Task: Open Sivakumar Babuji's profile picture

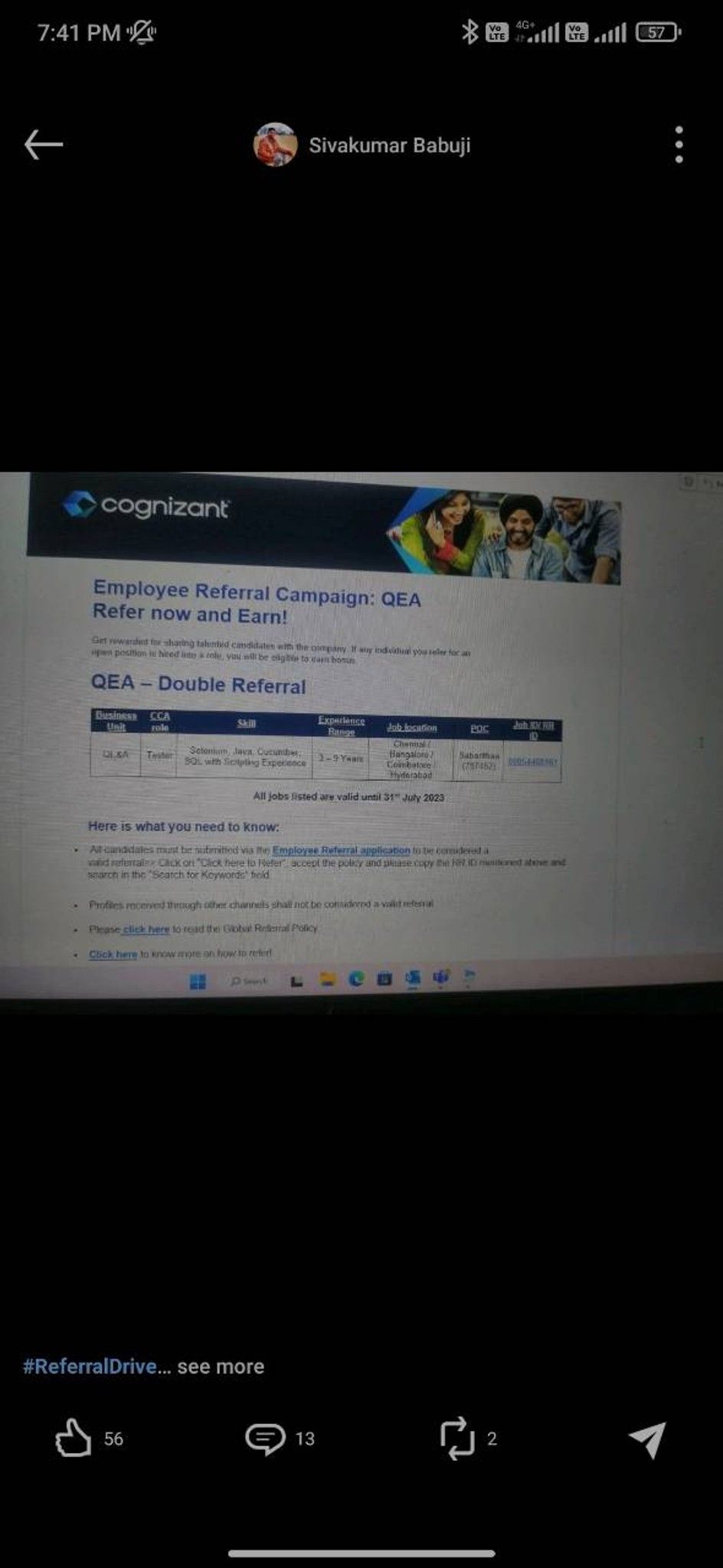Action: click(x=275, y=145)
